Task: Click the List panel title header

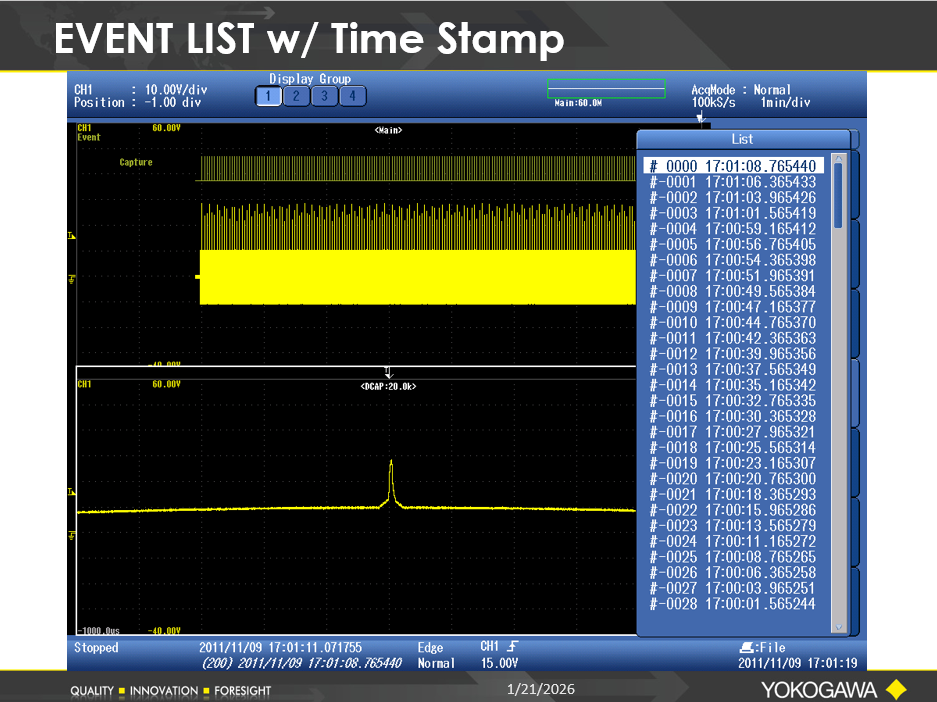Action: tap(742, 139)
